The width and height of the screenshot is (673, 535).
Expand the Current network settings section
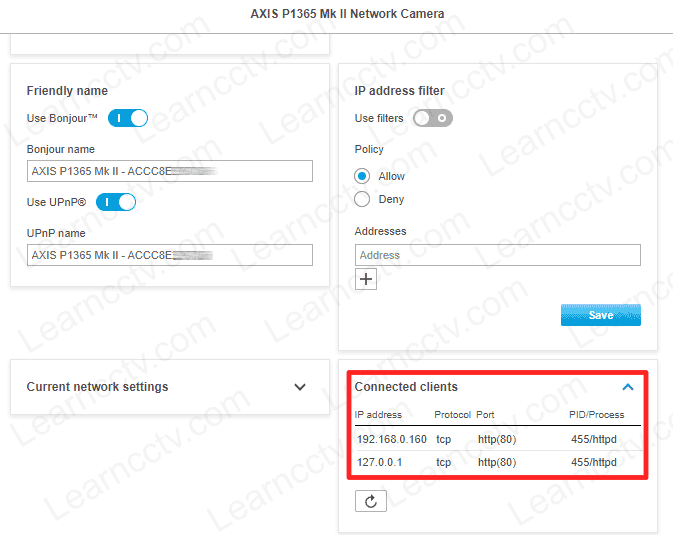click(x=300, y=387)
